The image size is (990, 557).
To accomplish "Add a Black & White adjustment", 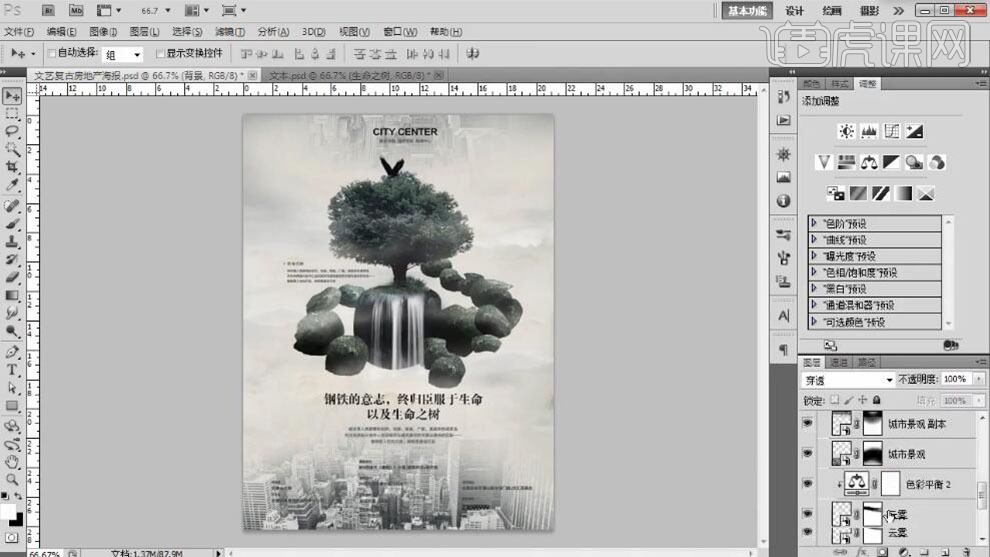I will click(x=892, y=162).
